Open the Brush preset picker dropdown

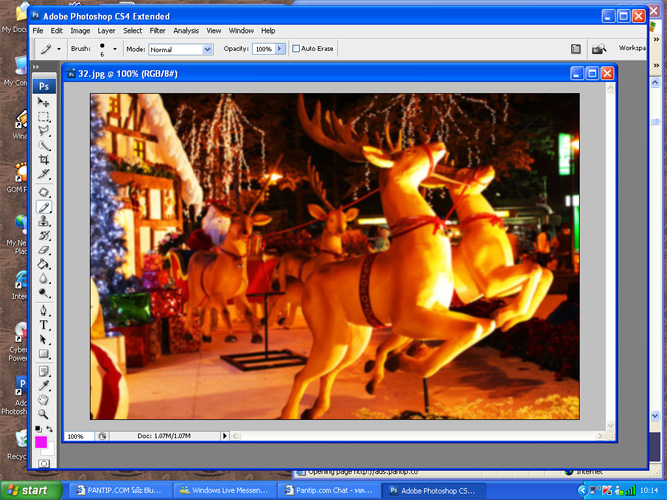(x=114, y=49)
